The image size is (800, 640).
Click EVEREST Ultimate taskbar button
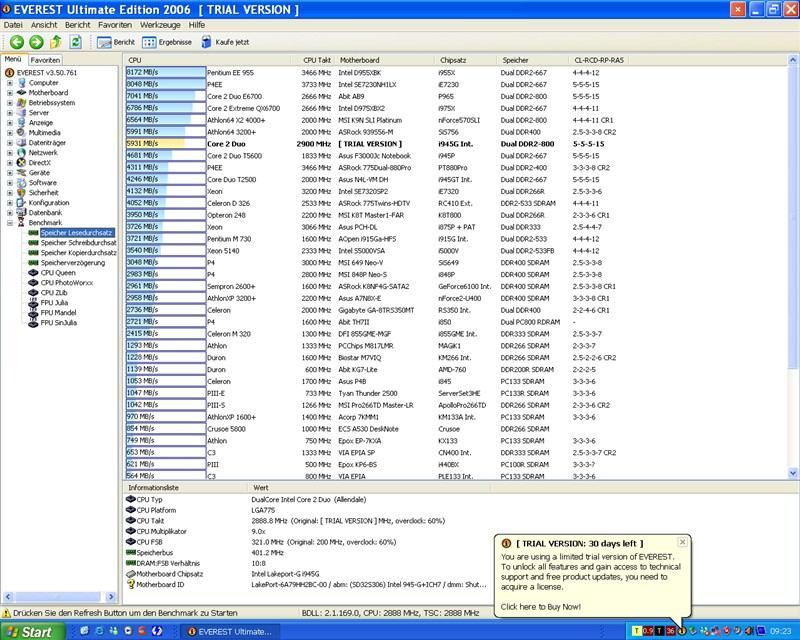point(230,632)
